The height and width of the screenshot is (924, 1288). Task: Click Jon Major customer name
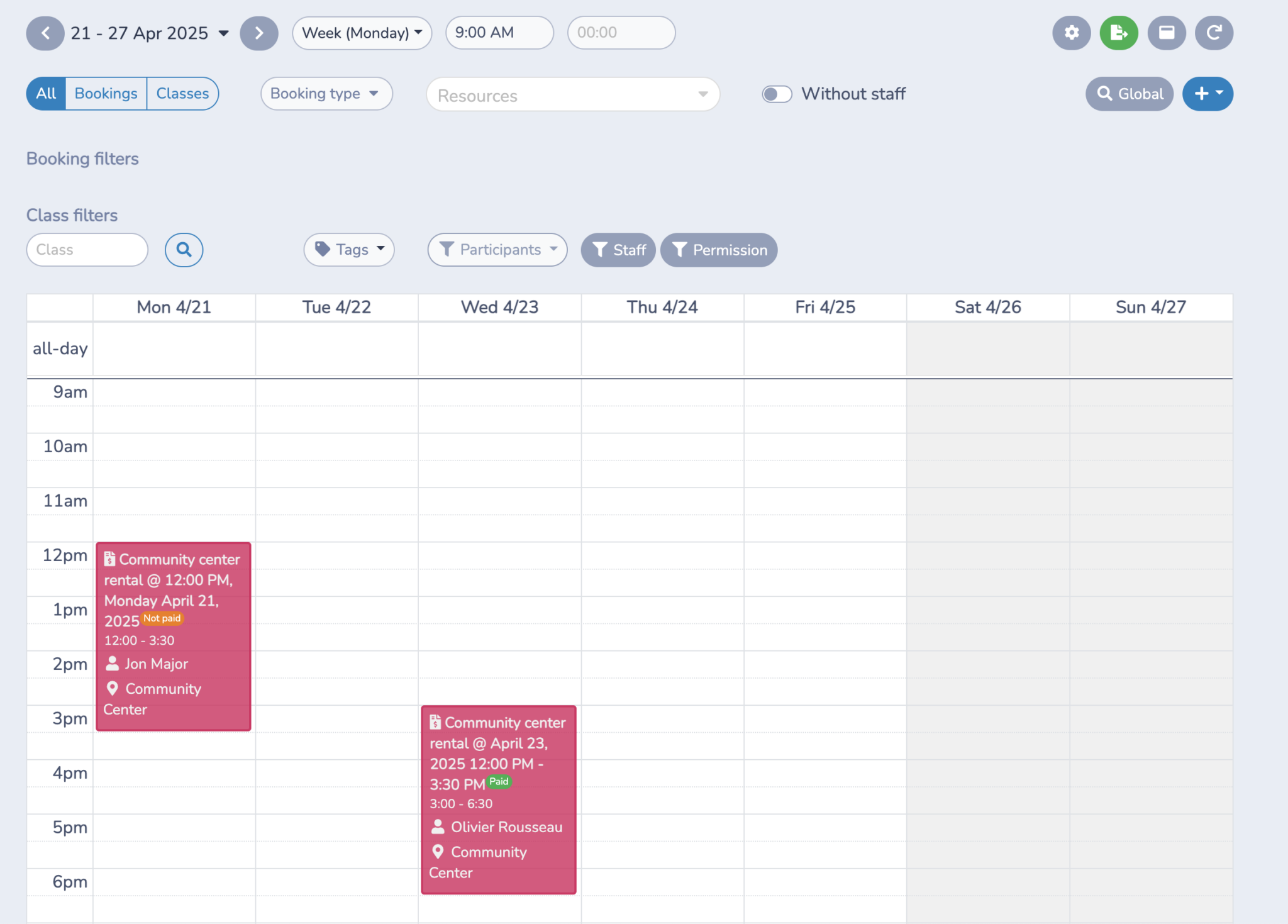(156, 664)
